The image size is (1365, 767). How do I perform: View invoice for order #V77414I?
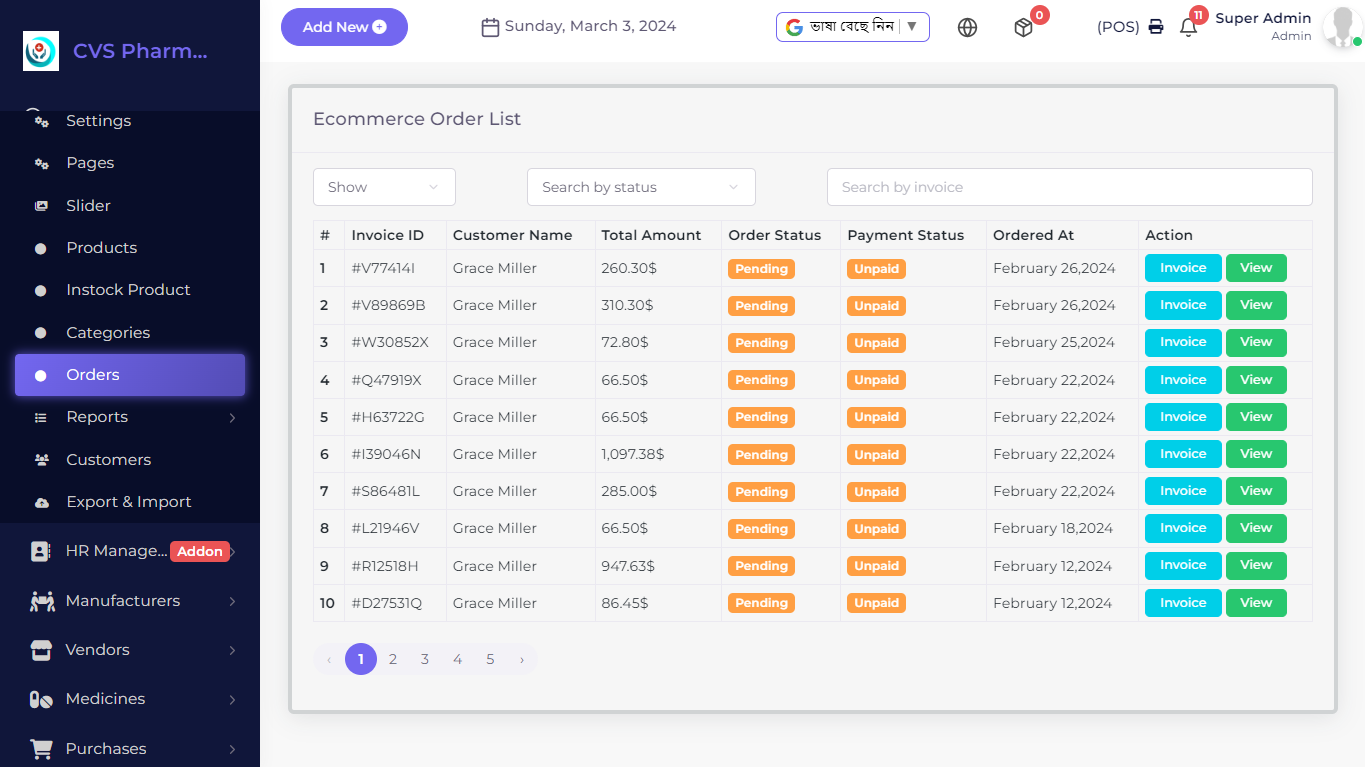pyautogui.click(x=1183, y=267)
